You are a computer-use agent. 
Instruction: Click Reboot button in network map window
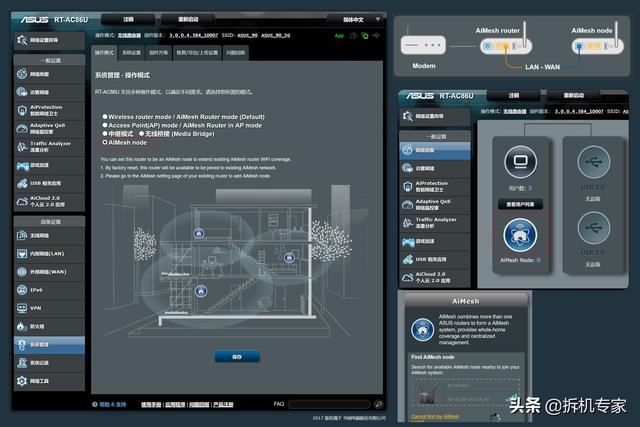[x=573, y=96]
